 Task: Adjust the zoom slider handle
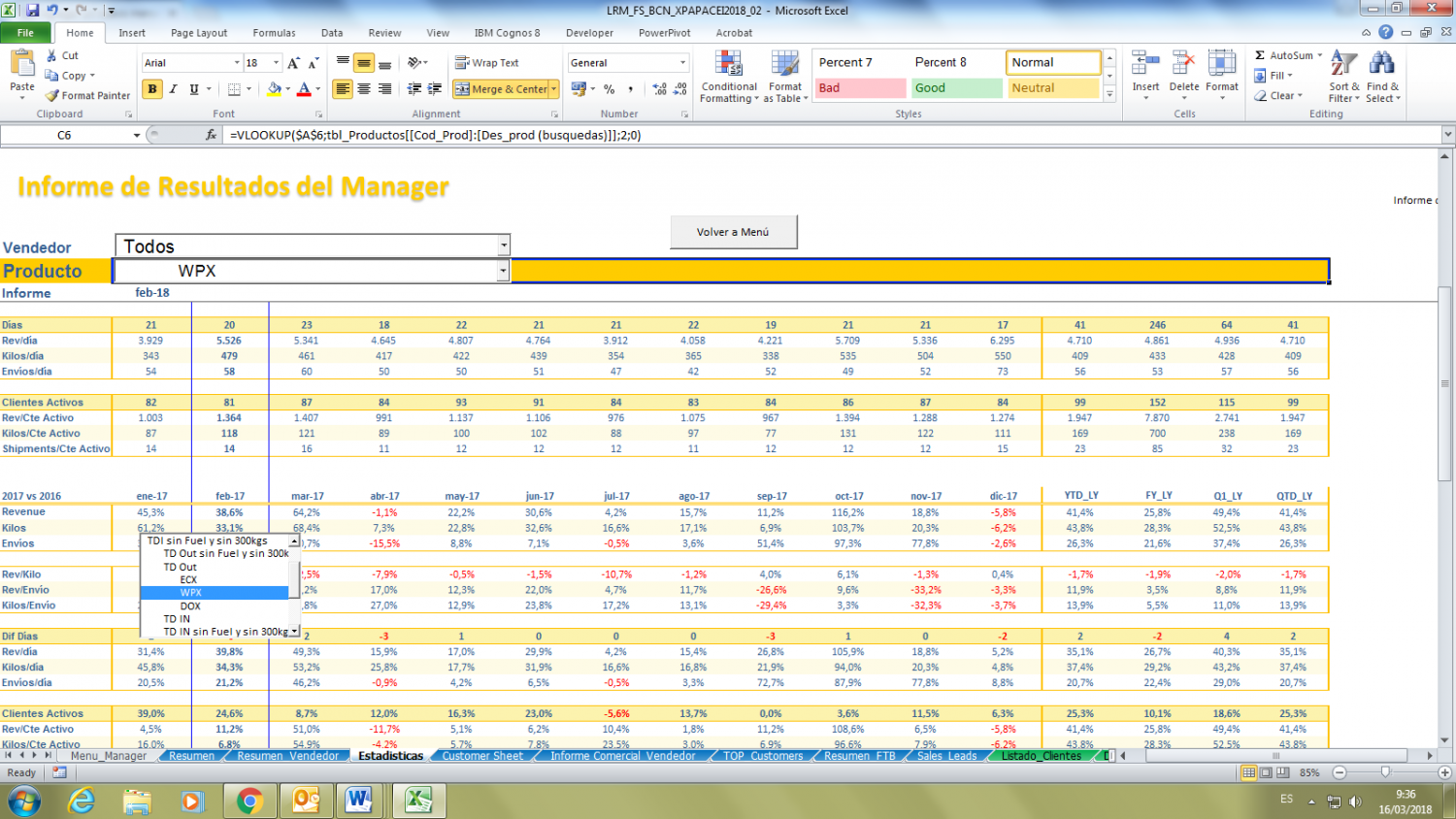[1385, 772]
